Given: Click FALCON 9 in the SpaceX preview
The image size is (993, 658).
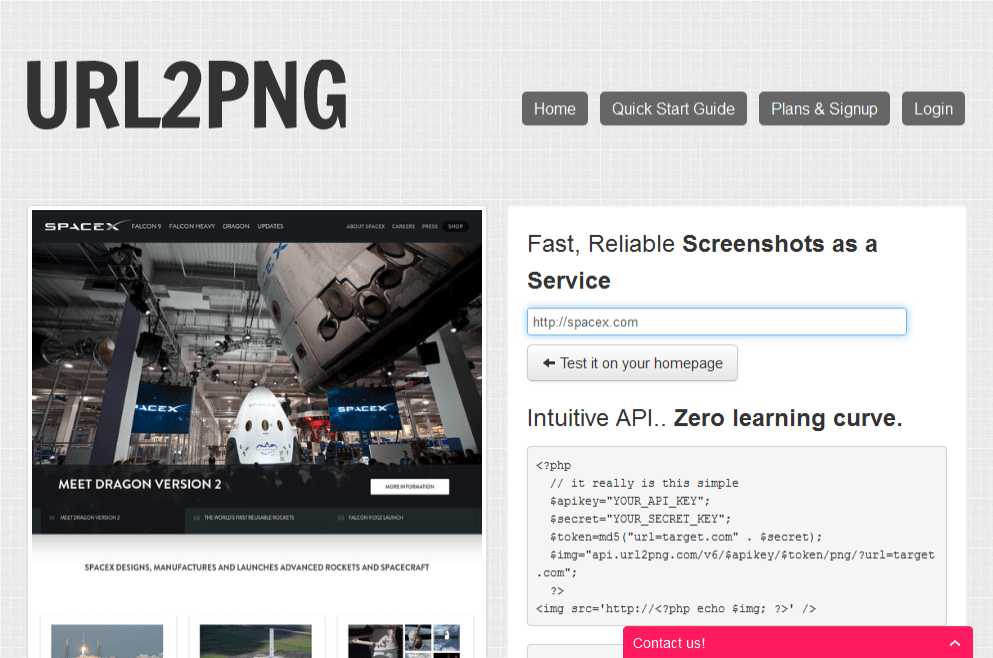Looking at the screenshot, I should (146, 226).
